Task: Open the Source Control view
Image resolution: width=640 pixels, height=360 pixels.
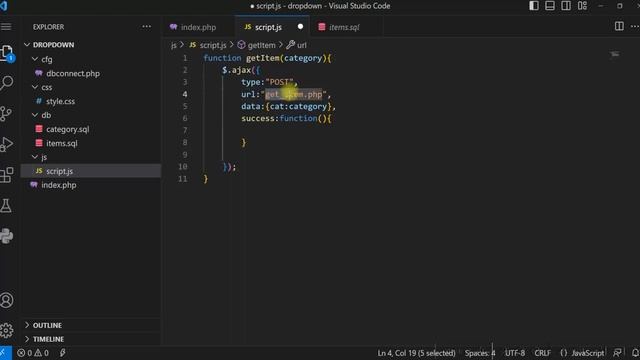Action: (6, 113)
